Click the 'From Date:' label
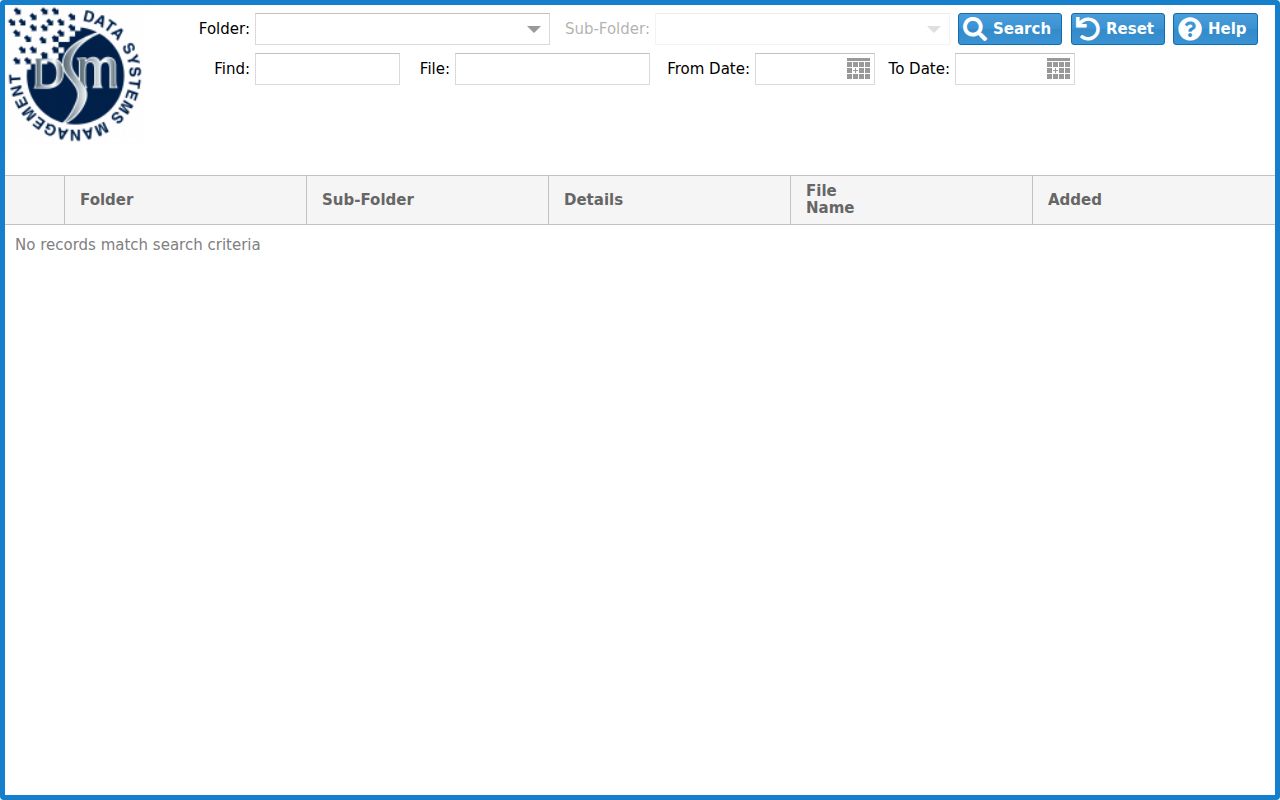This screenshot has width=1280, height=800. 708,69
